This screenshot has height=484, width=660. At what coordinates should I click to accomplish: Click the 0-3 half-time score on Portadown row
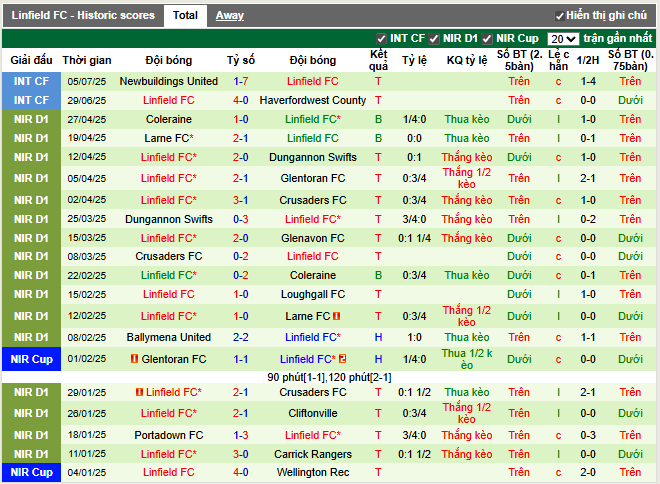588,435
